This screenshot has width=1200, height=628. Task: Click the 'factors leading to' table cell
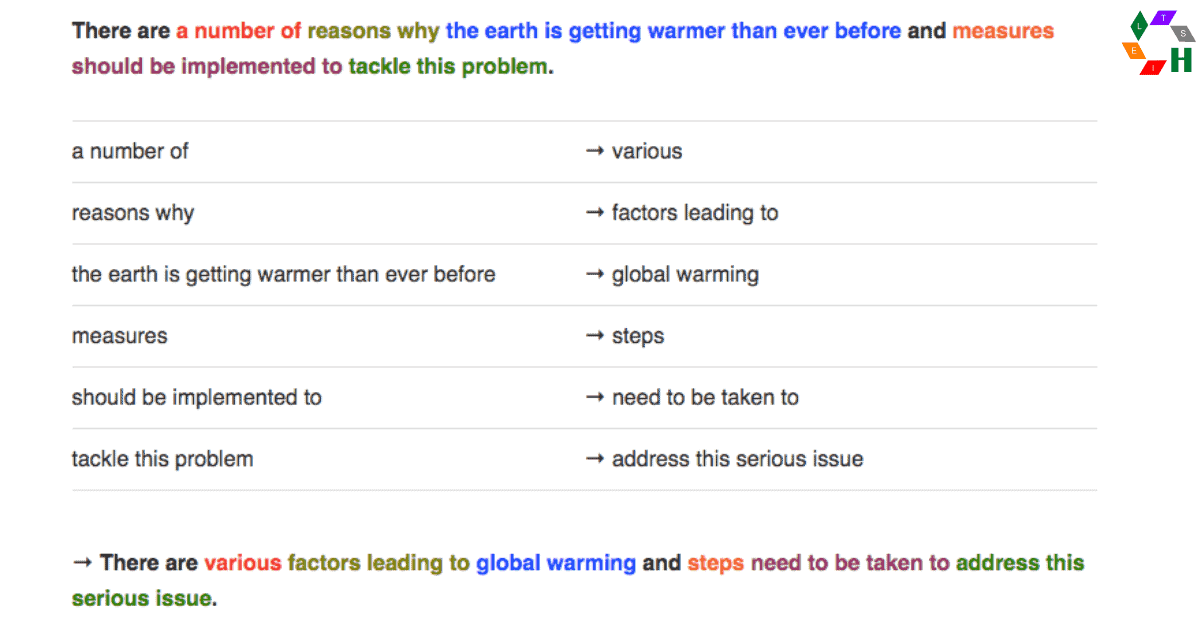(695, 213)
